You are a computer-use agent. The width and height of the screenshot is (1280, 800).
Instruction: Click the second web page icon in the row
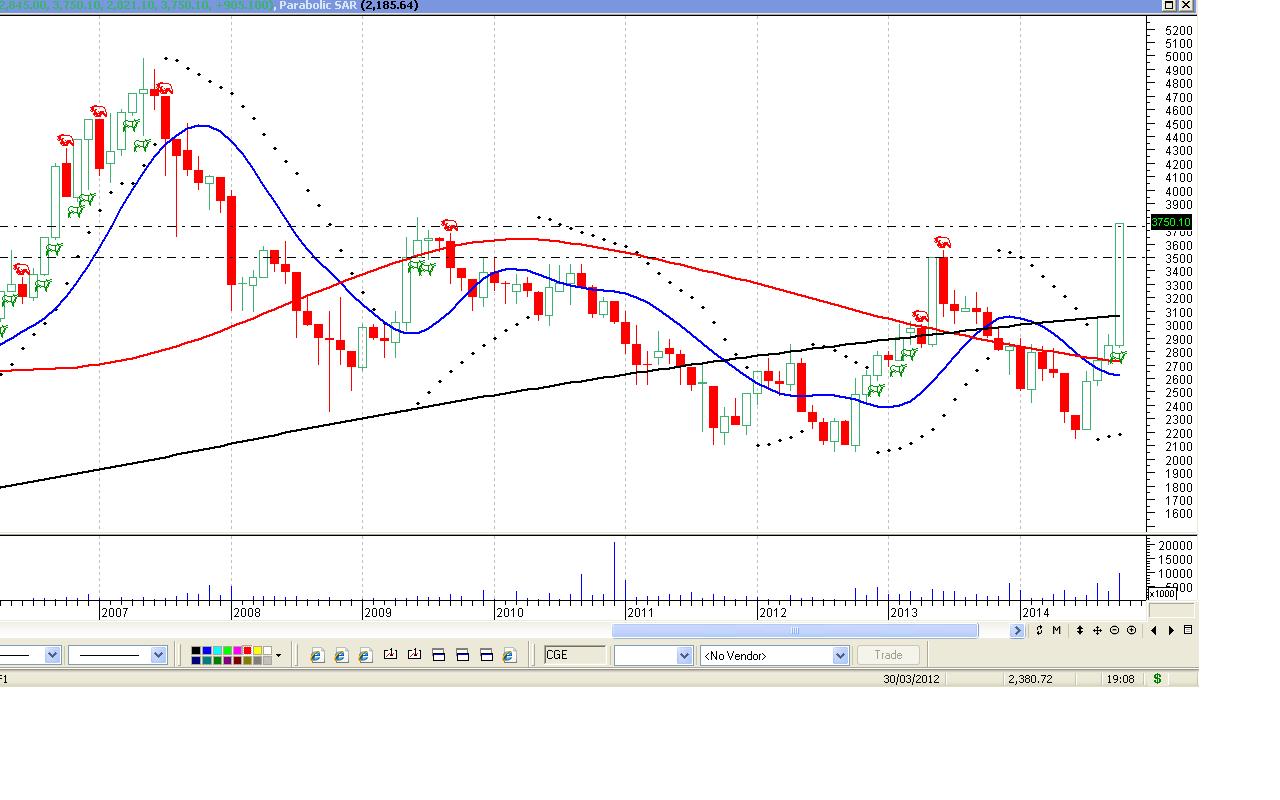click(x=341, y=655)
